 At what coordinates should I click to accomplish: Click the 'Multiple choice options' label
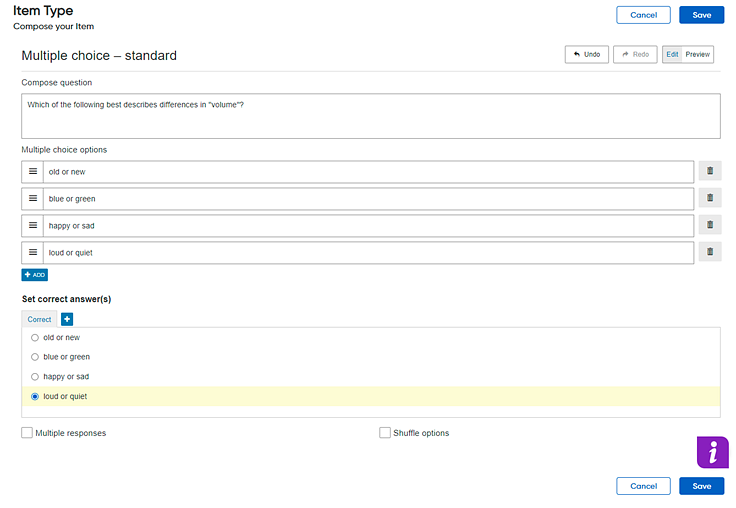pyautogui.click(x=64, y=150)
